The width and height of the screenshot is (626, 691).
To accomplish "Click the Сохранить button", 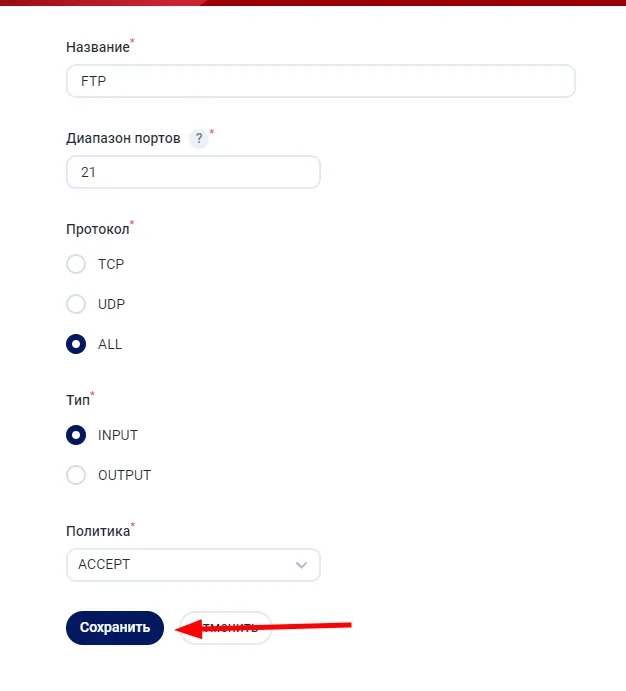I will point(115,628).
